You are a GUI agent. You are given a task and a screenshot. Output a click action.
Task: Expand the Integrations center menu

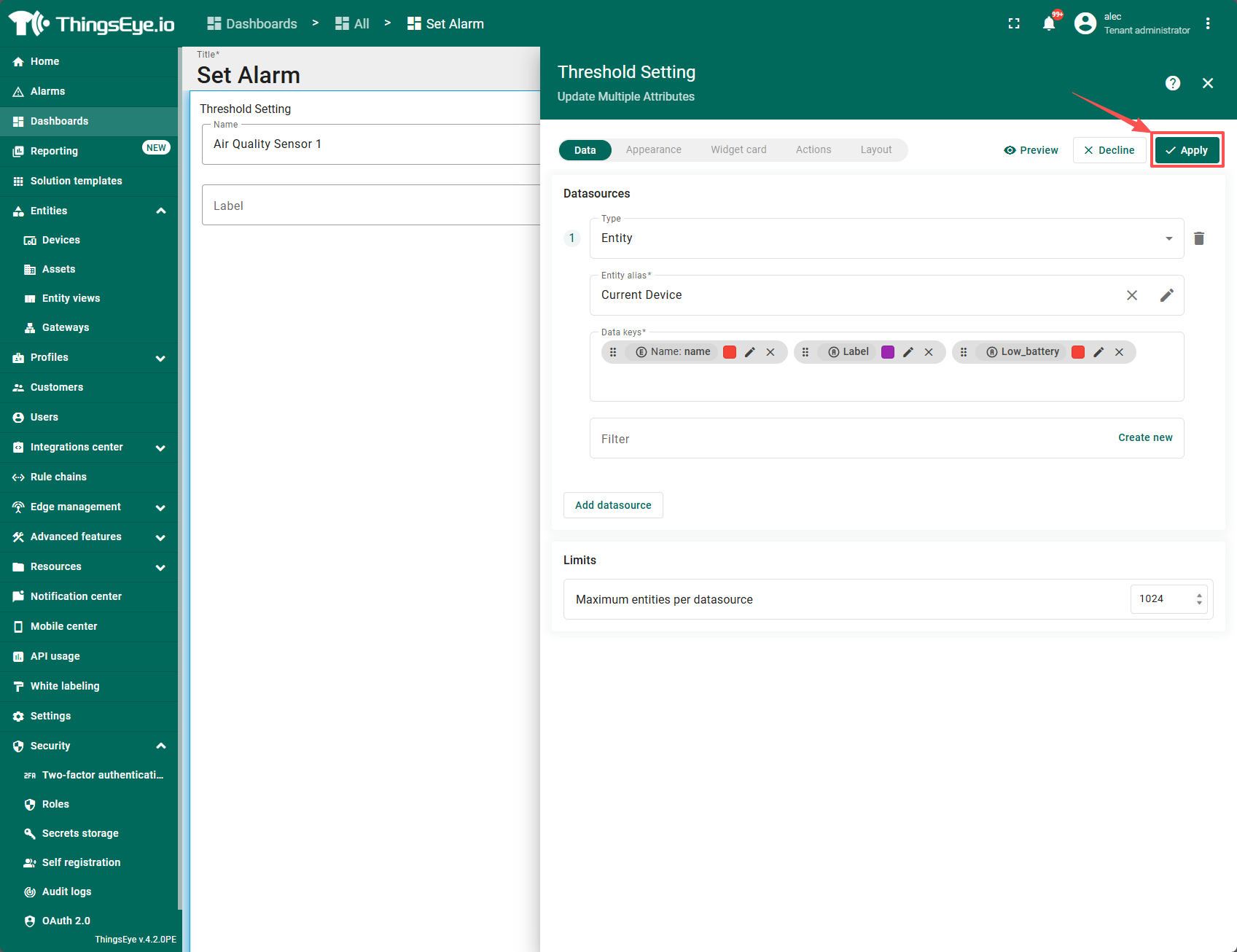pyautogui.click(x=160, y=448)
